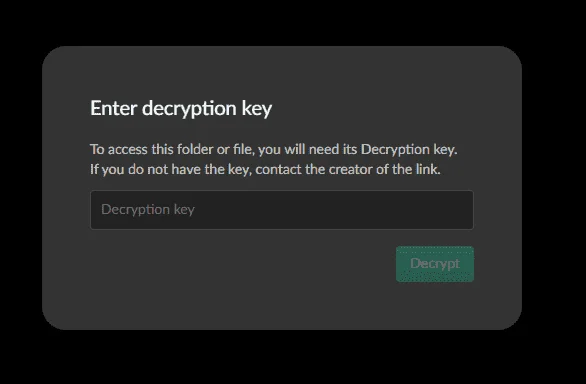
Task: Click the 'contact the creator of the link' line
Action: point(348,169)
